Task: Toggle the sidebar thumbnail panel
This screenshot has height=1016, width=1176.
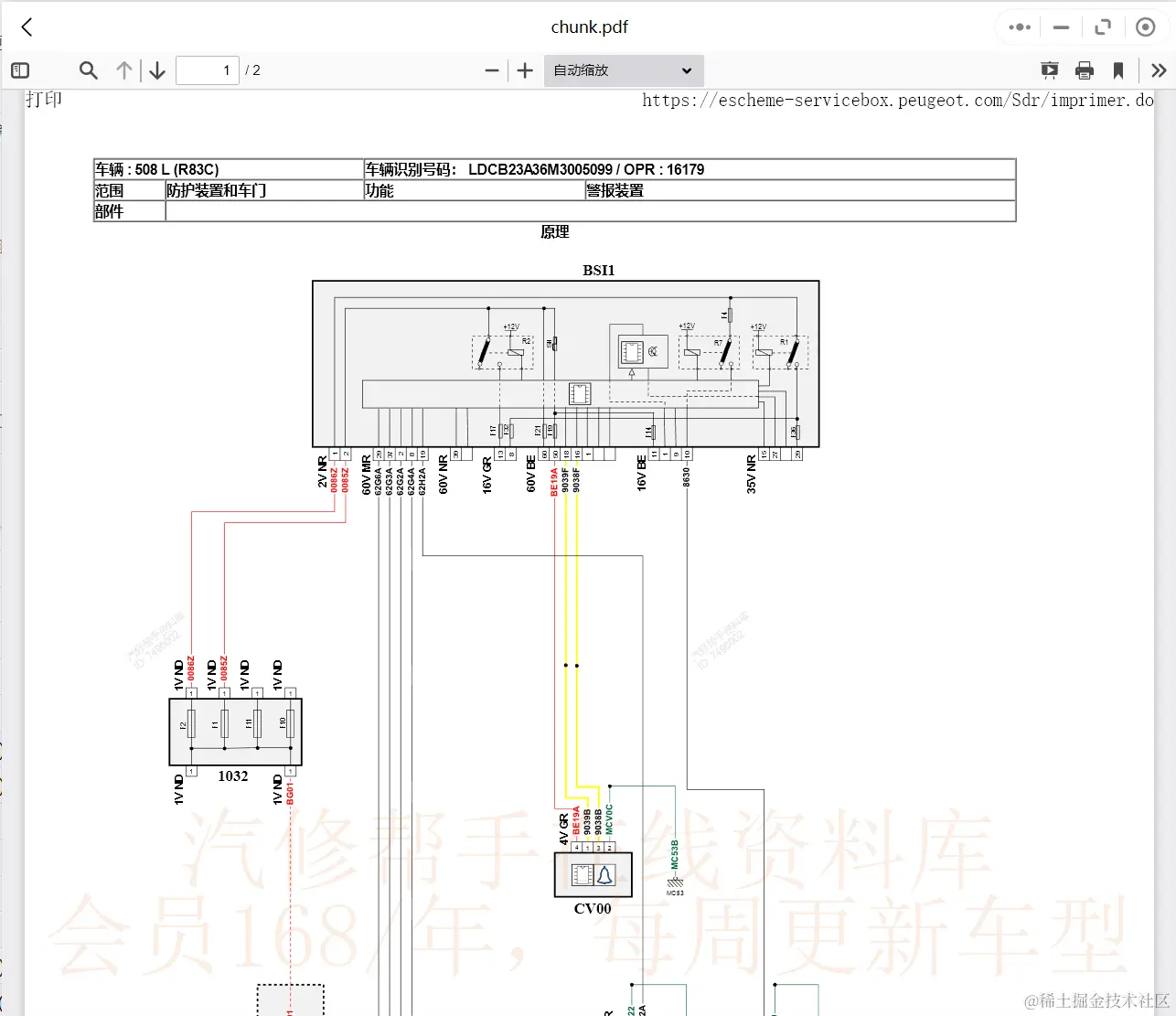Action: click(x=19, y=70)
